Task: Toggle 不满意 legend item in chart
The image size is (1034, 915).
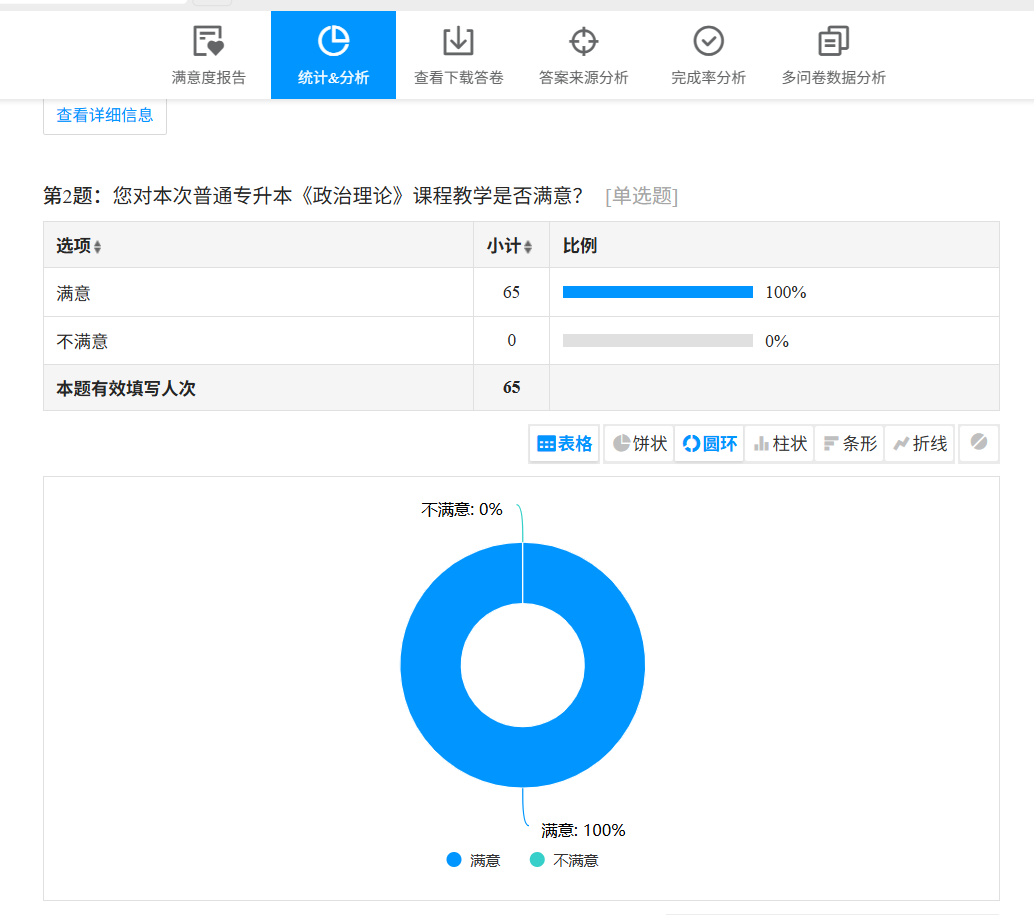Action: tap(564, 860)
